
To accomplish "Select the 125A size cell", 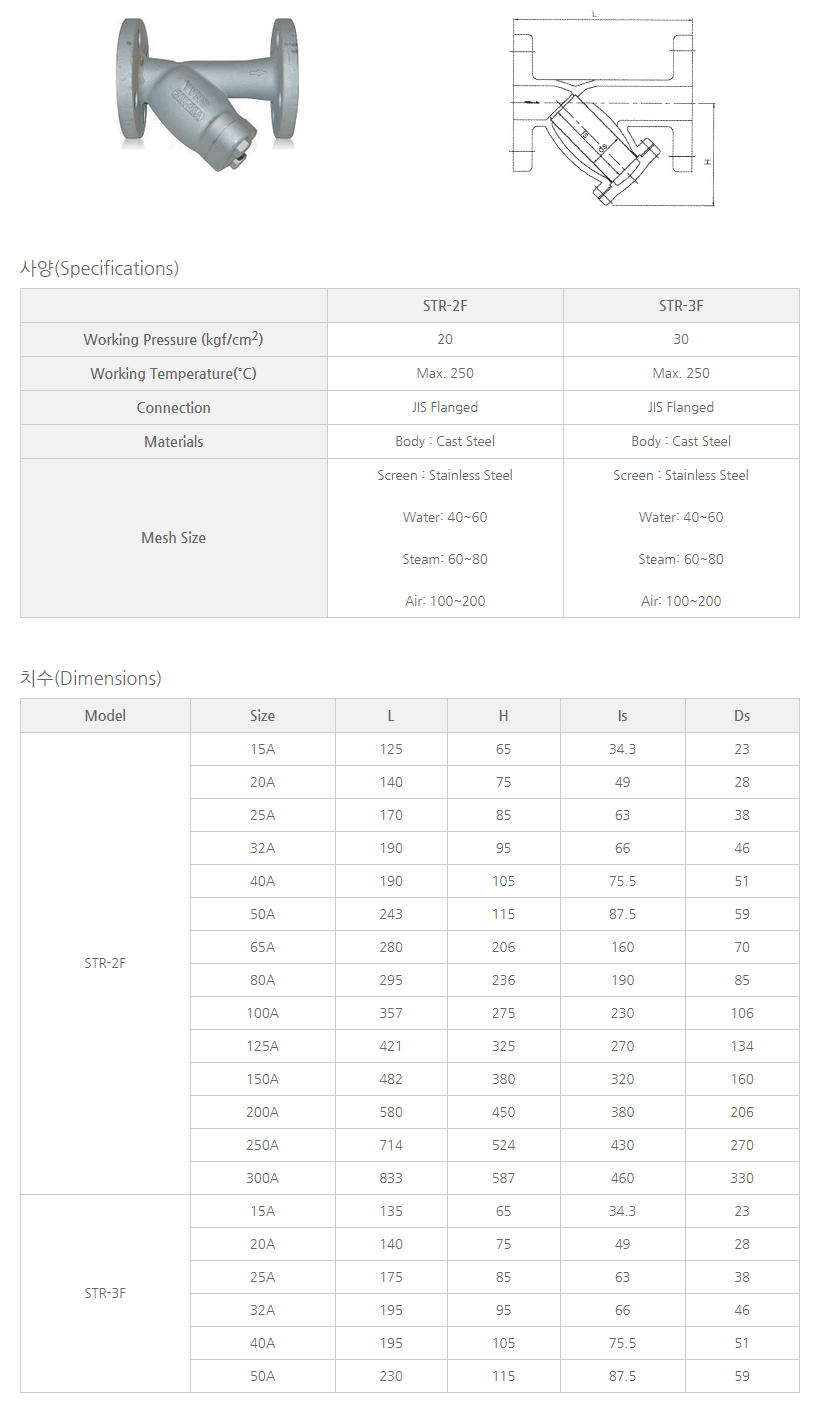I will pyautogui.click(x=262, y=1046).
